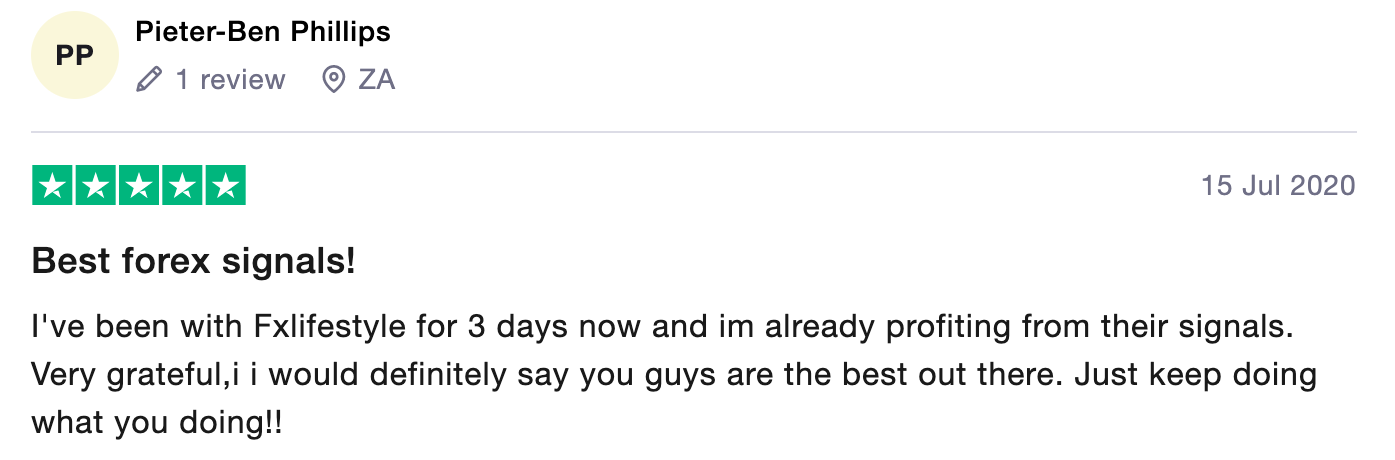Click the "1 review" count text

[x=231, y=80]
